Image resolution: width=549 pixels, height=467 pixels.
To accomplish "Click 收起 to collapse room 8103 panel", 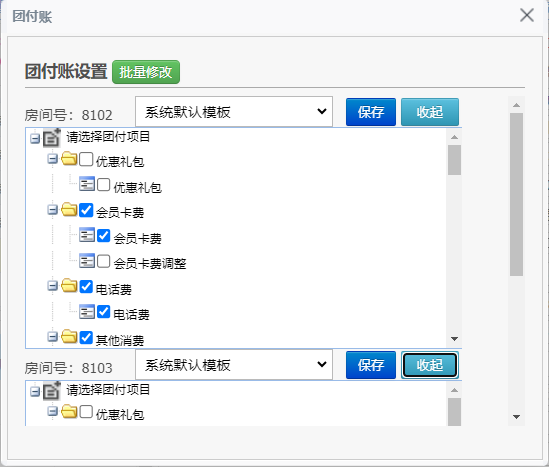I will coord(430,365).
